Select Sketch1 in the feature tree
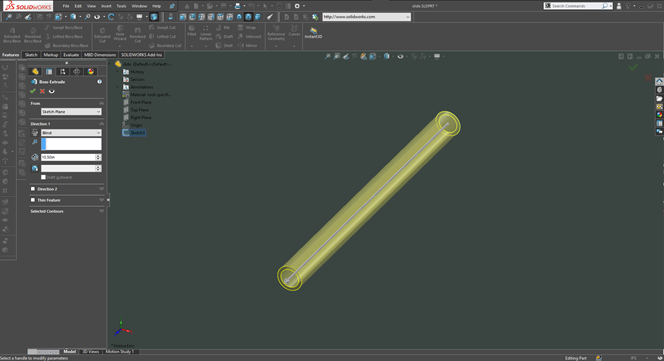The image size is (664, 361). tap(134, 133)
